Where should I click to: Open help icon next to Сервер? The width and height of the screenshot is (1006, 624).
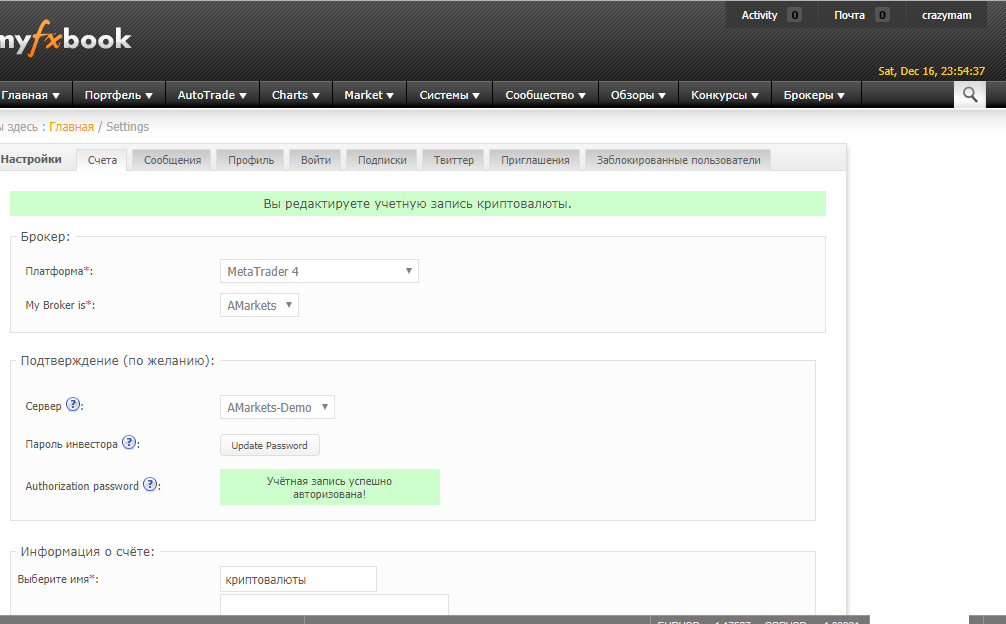pyautogui.click(x=73, y=405)
